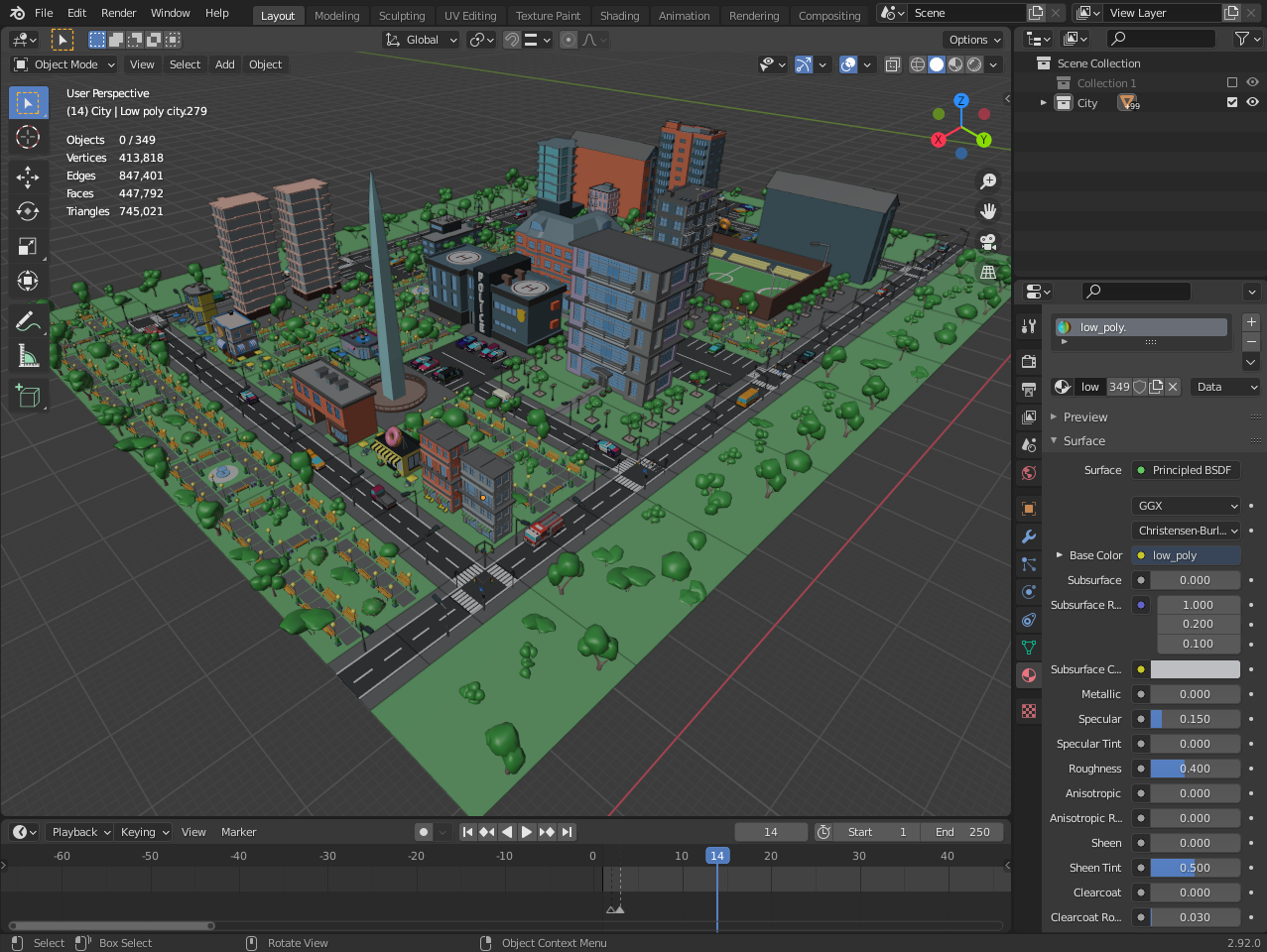Screen dimensions: 1267x952
Task: Expand the Preview panel
Action: [1085, 417]
